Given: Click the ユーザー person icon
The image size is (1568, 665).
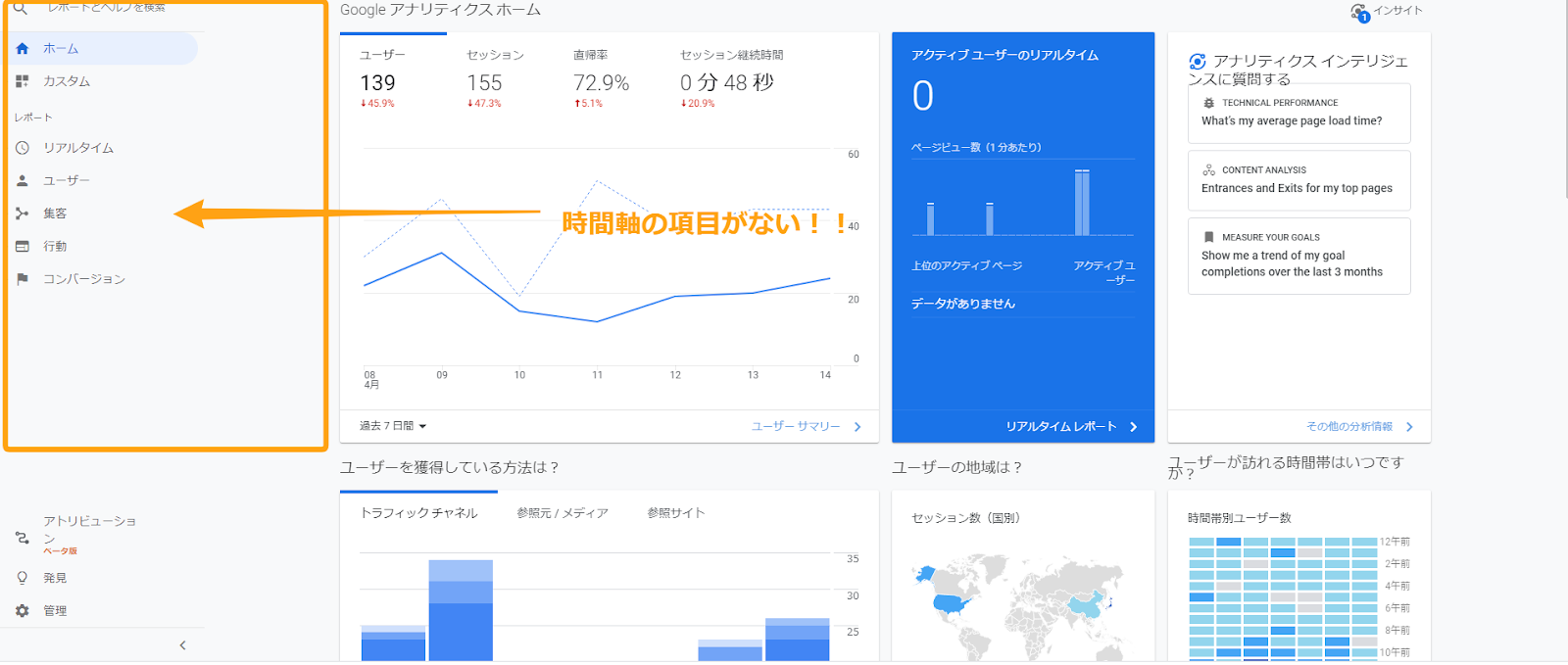Looking at the screenshot, I should tap(23, 180).
